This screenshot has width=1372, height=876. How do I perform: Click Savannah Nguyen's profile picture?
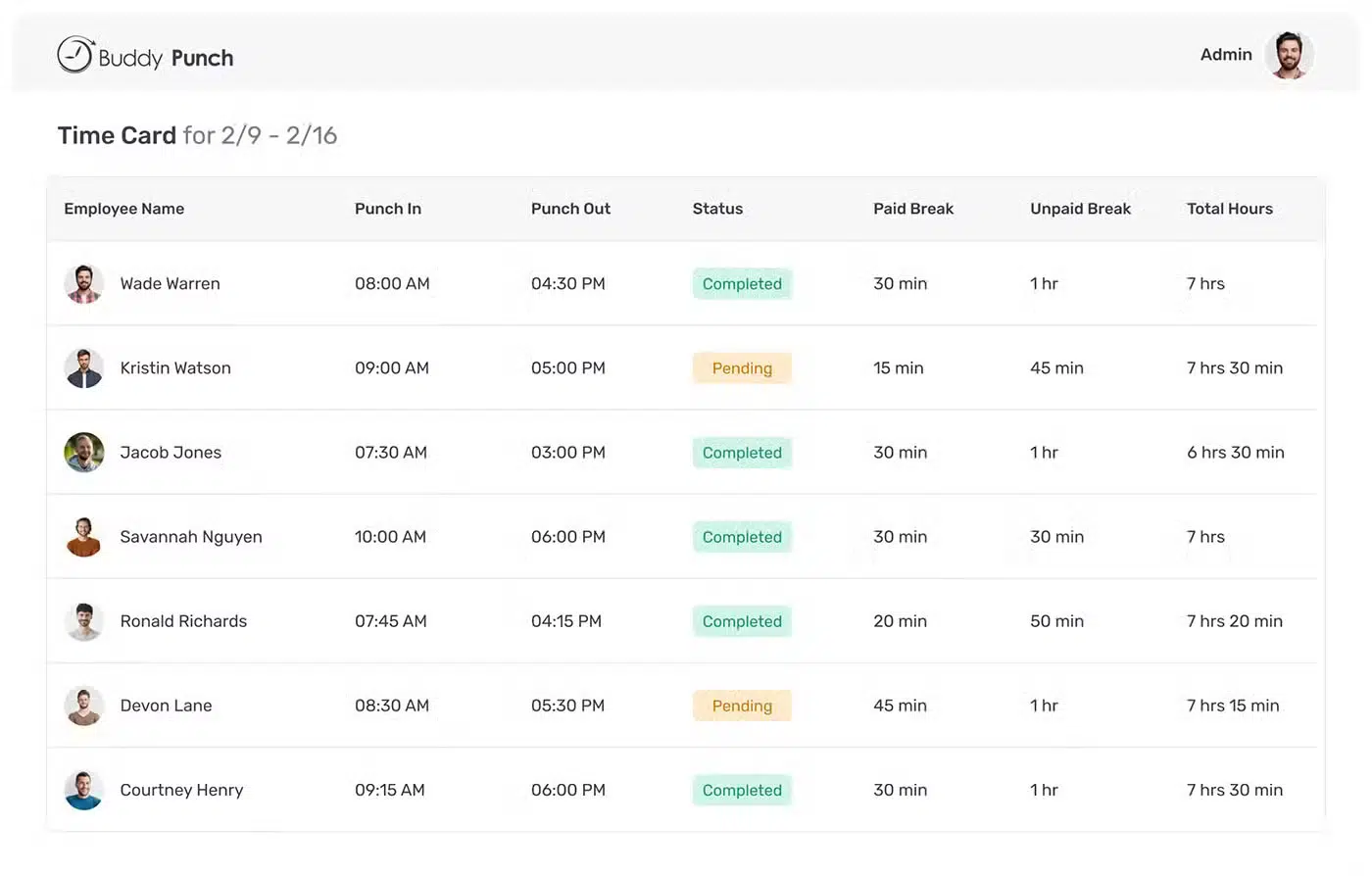[x=83, y=536]
